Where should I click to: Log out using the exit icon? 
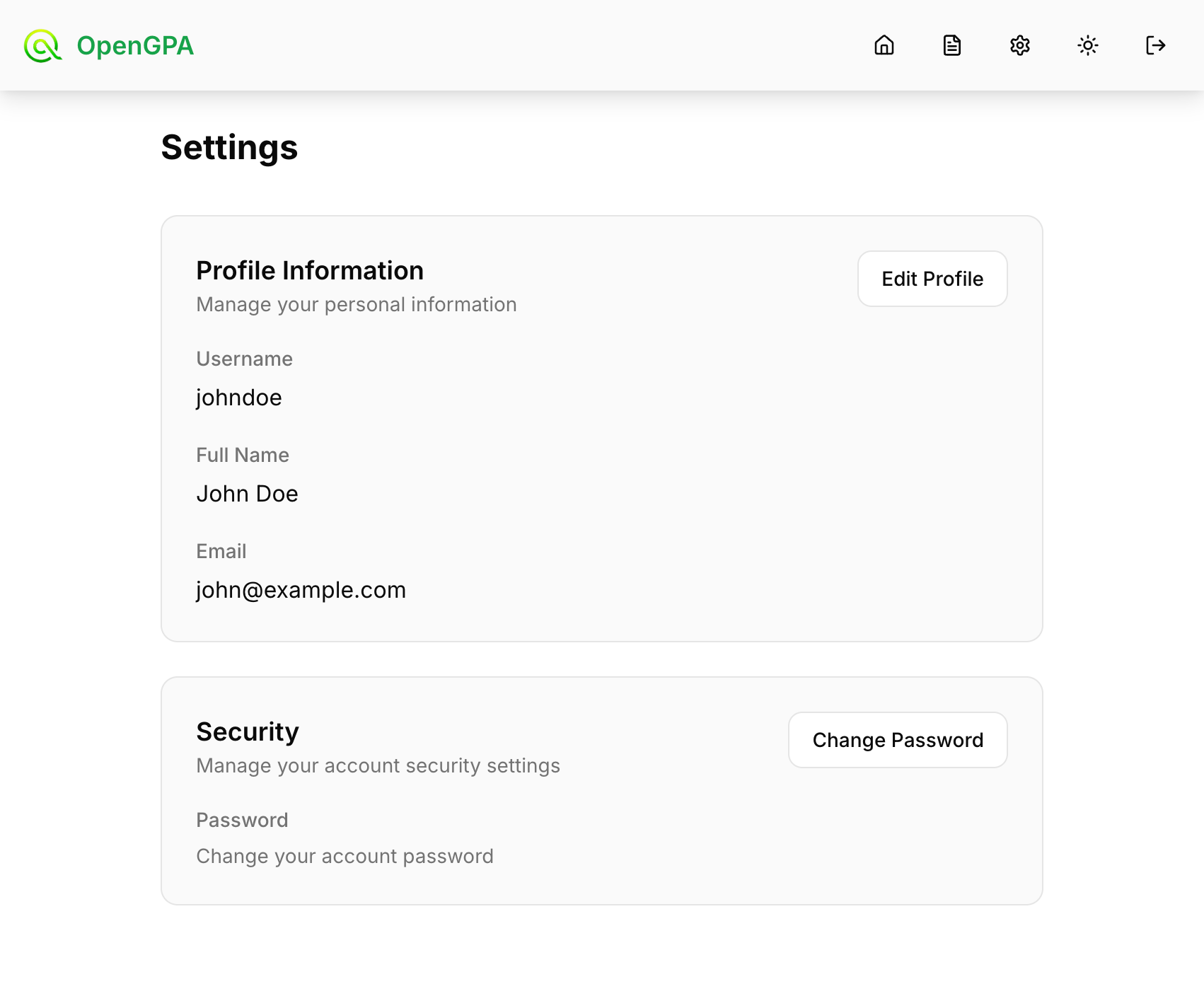(x=1155, y=46)
